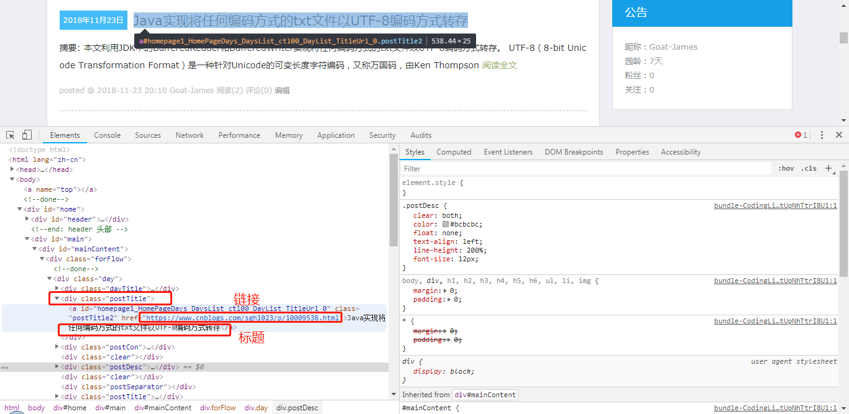Image resolution: width=849 pixels, height=414 pixels.
Task: Activate the inspect element picker icon
Action: point(10,135)
